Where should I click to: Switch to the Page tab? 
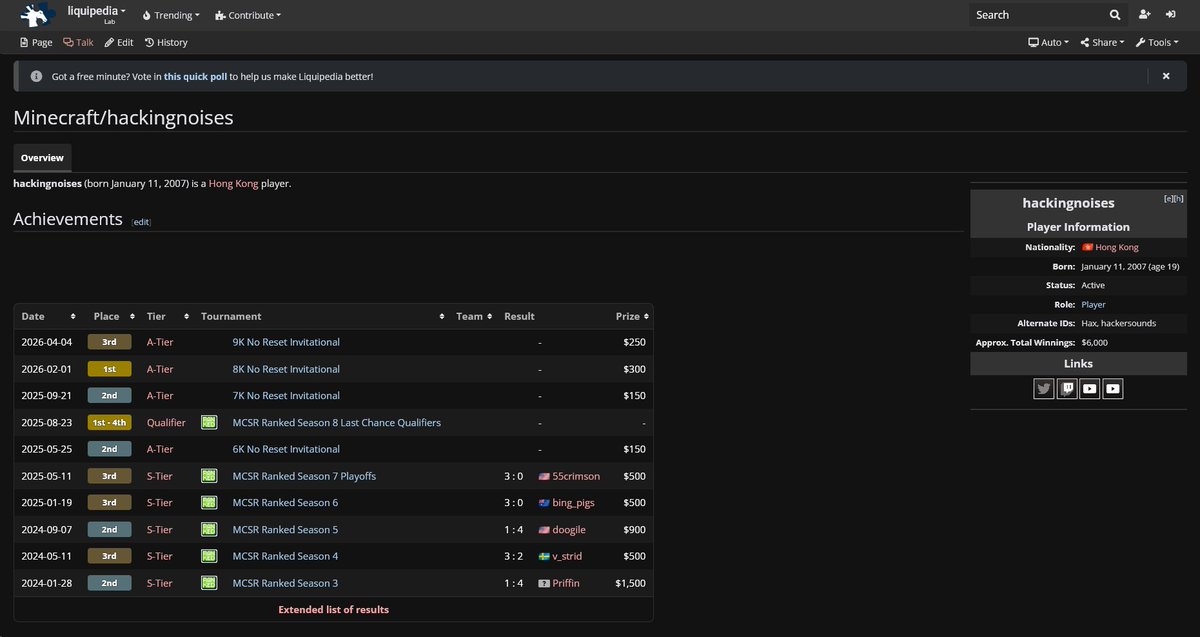click(x=36, y=43)
